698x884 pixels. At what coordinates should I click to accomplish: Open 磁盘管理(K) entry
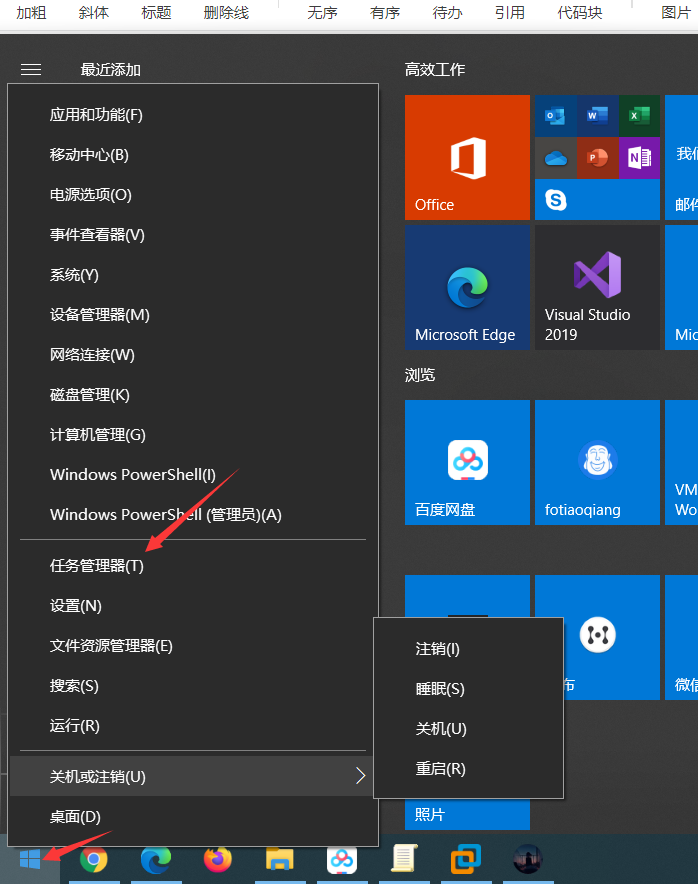[193, 395]
